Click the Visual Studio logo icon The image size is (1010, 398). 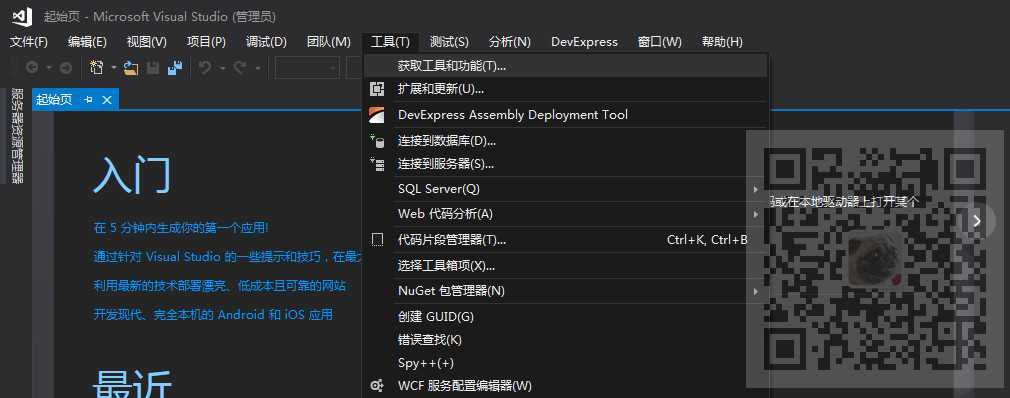[22, 16]
